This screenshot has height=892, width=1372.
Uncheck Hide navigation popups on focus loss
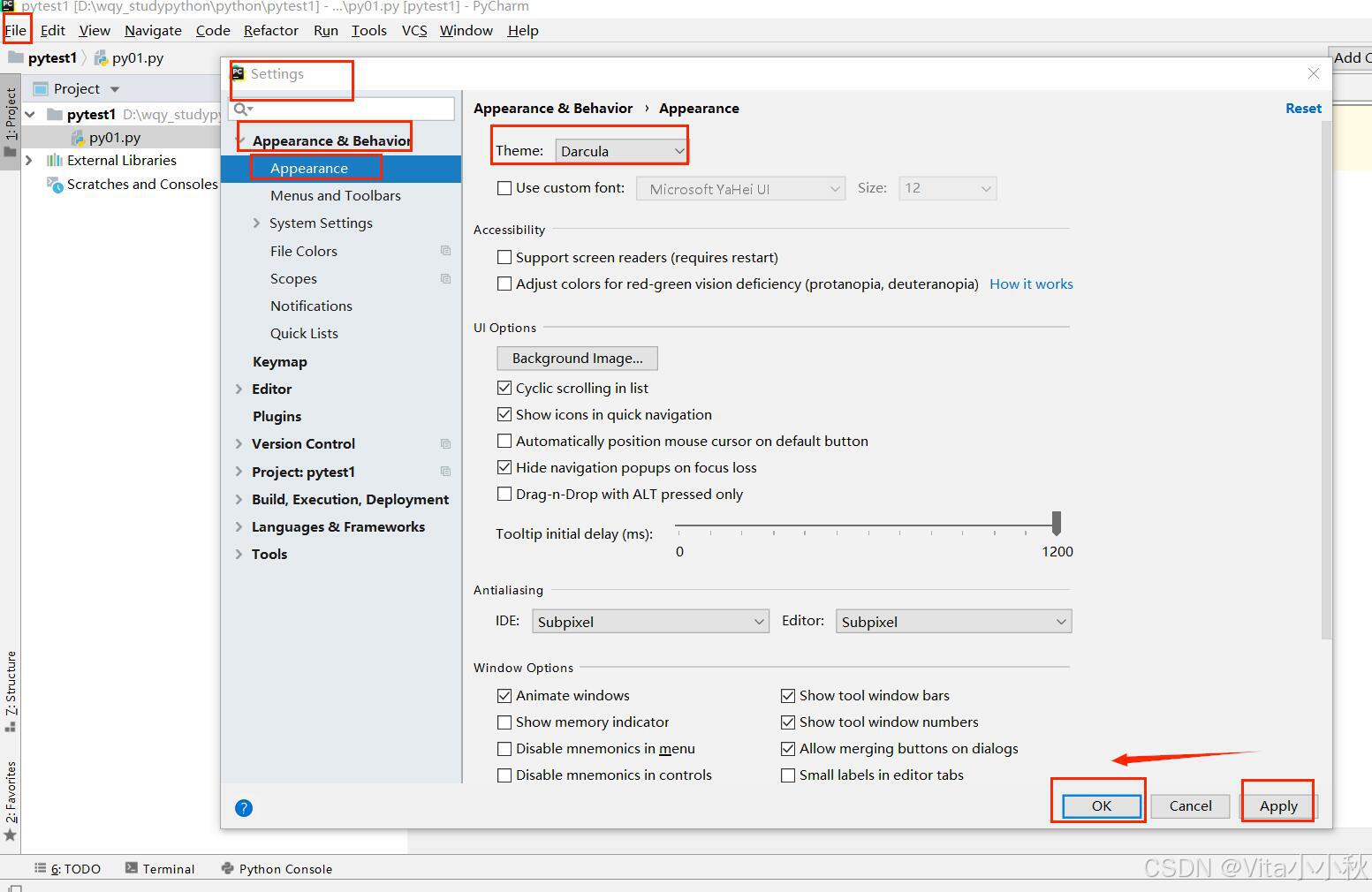(504, 467)
